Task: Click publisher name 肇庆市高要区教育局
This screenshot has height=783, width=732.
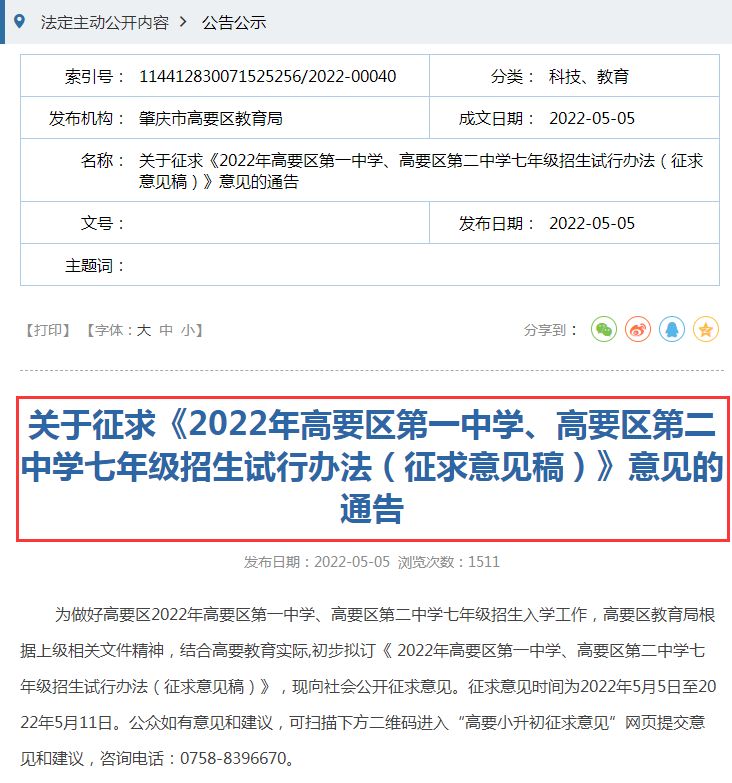Action: [211, 118]
